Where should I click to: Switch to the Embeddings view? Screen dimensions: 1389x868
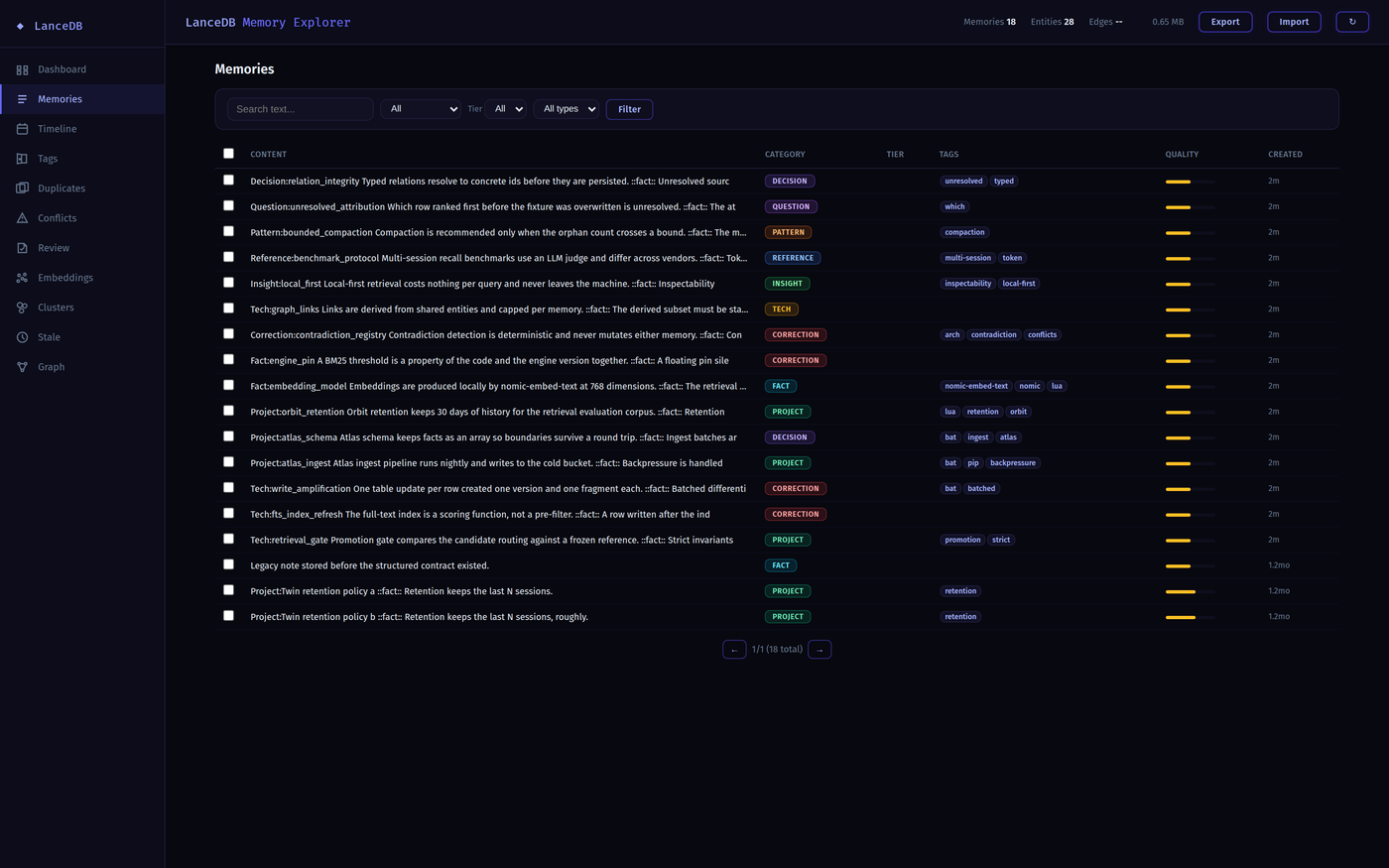click(82, 278)
